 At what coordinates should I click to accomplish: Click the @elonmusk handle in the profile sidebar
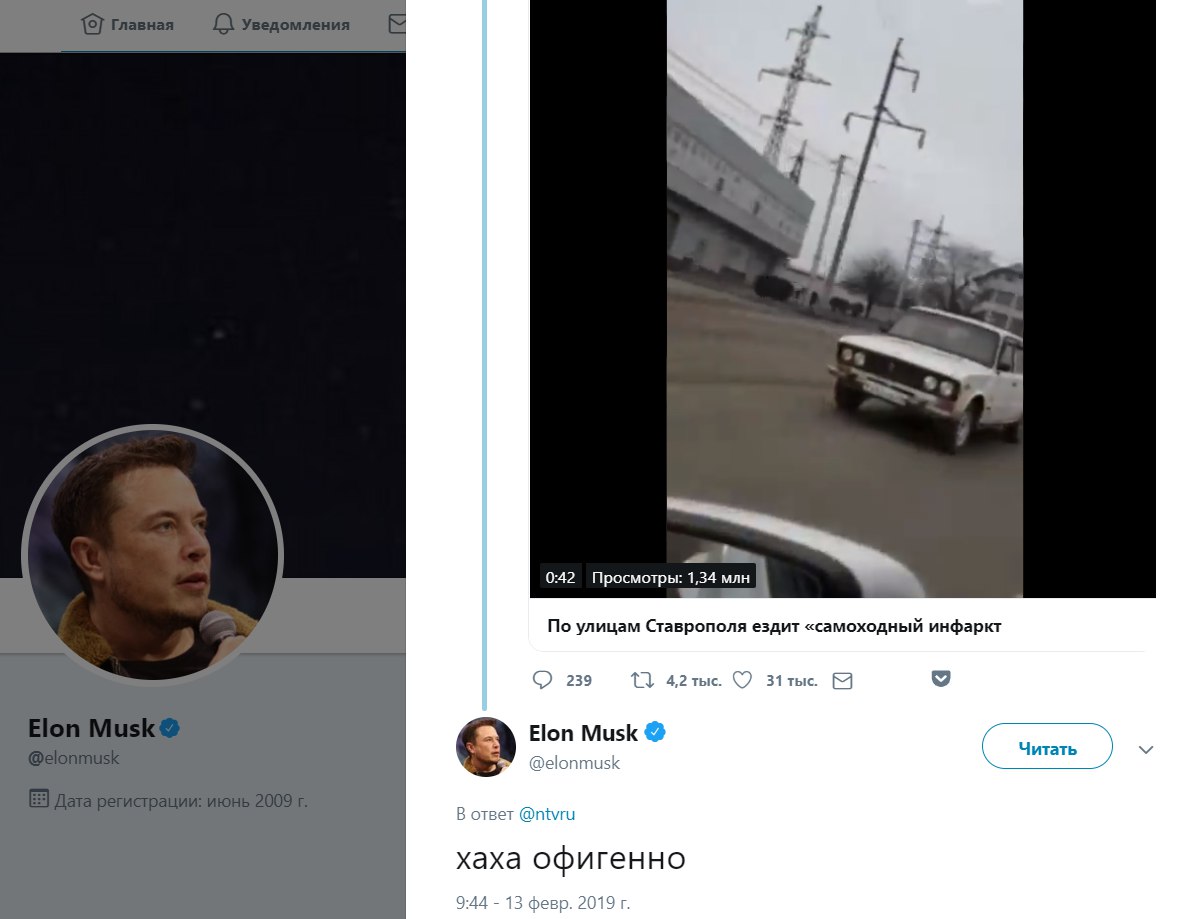click(74, 758)
